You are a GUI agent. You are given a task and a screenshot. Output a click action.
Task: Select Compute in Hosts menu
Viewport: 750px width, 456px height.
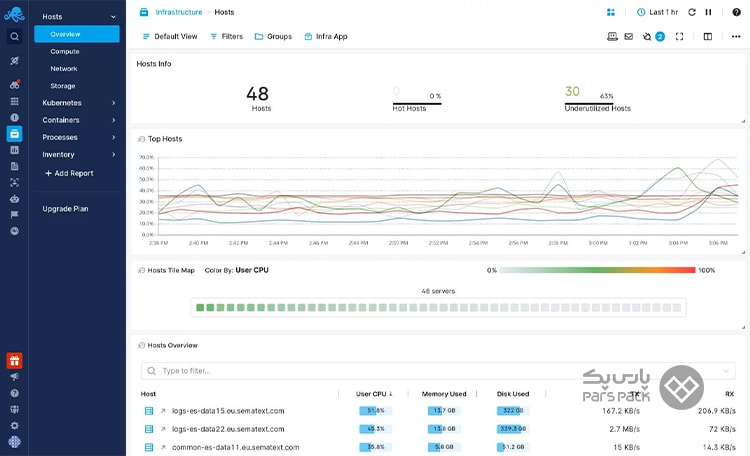tap(65, 51)
